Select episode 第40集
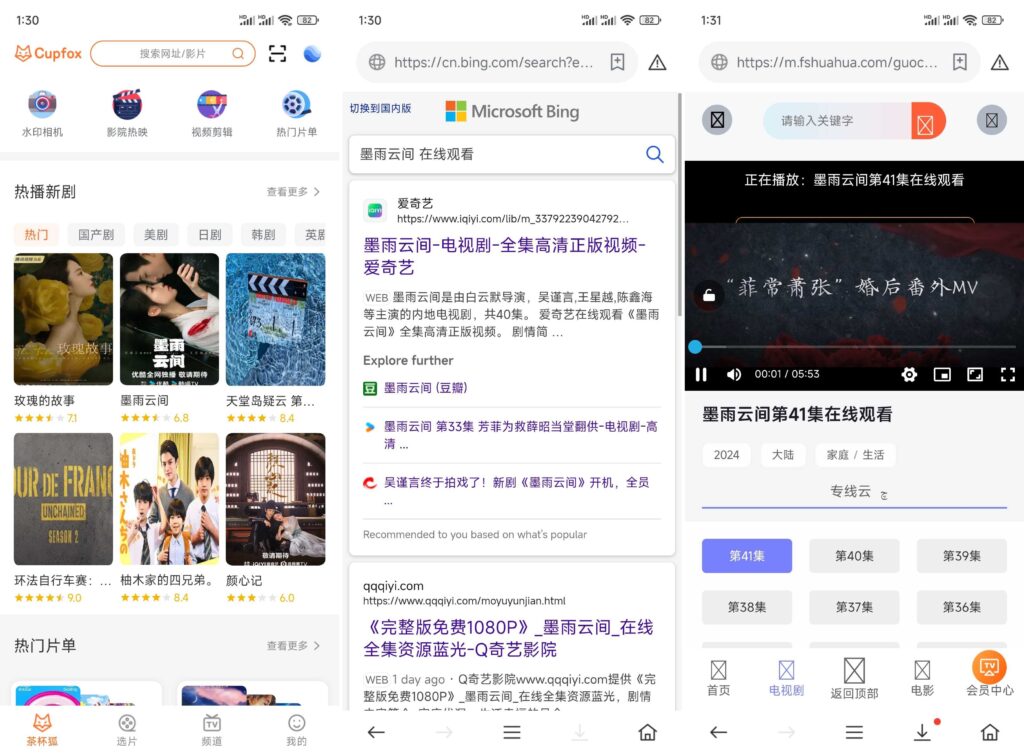 tap(854, 556)
